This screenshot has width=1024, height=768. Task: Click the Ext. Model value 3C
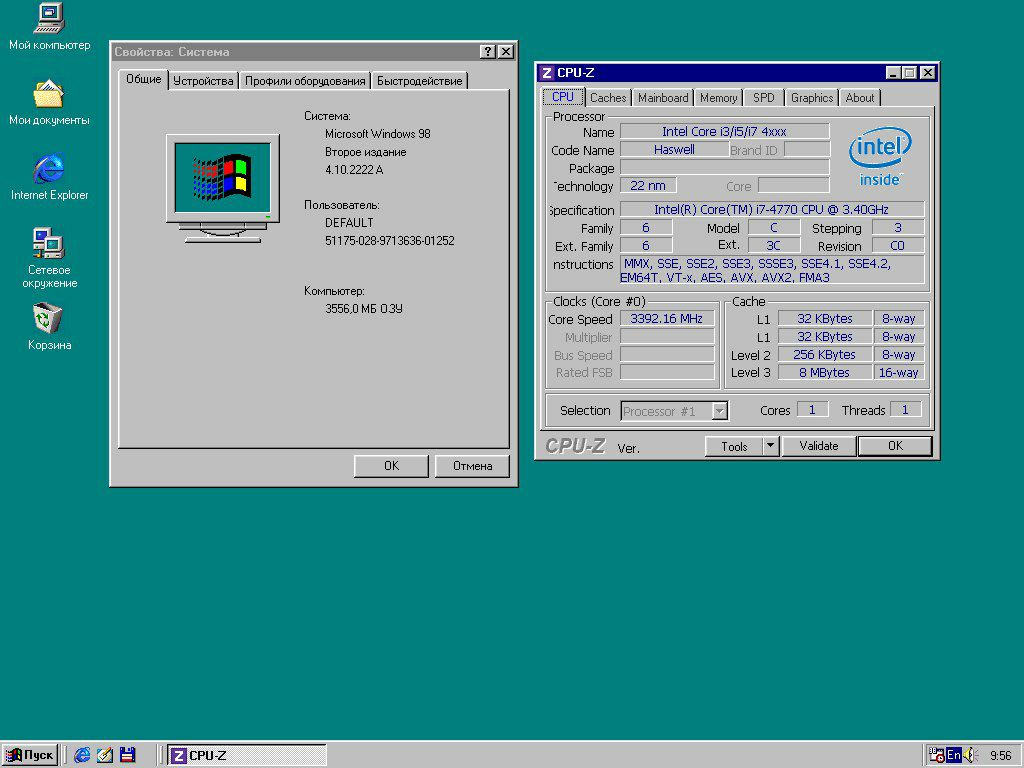point(774,246)
